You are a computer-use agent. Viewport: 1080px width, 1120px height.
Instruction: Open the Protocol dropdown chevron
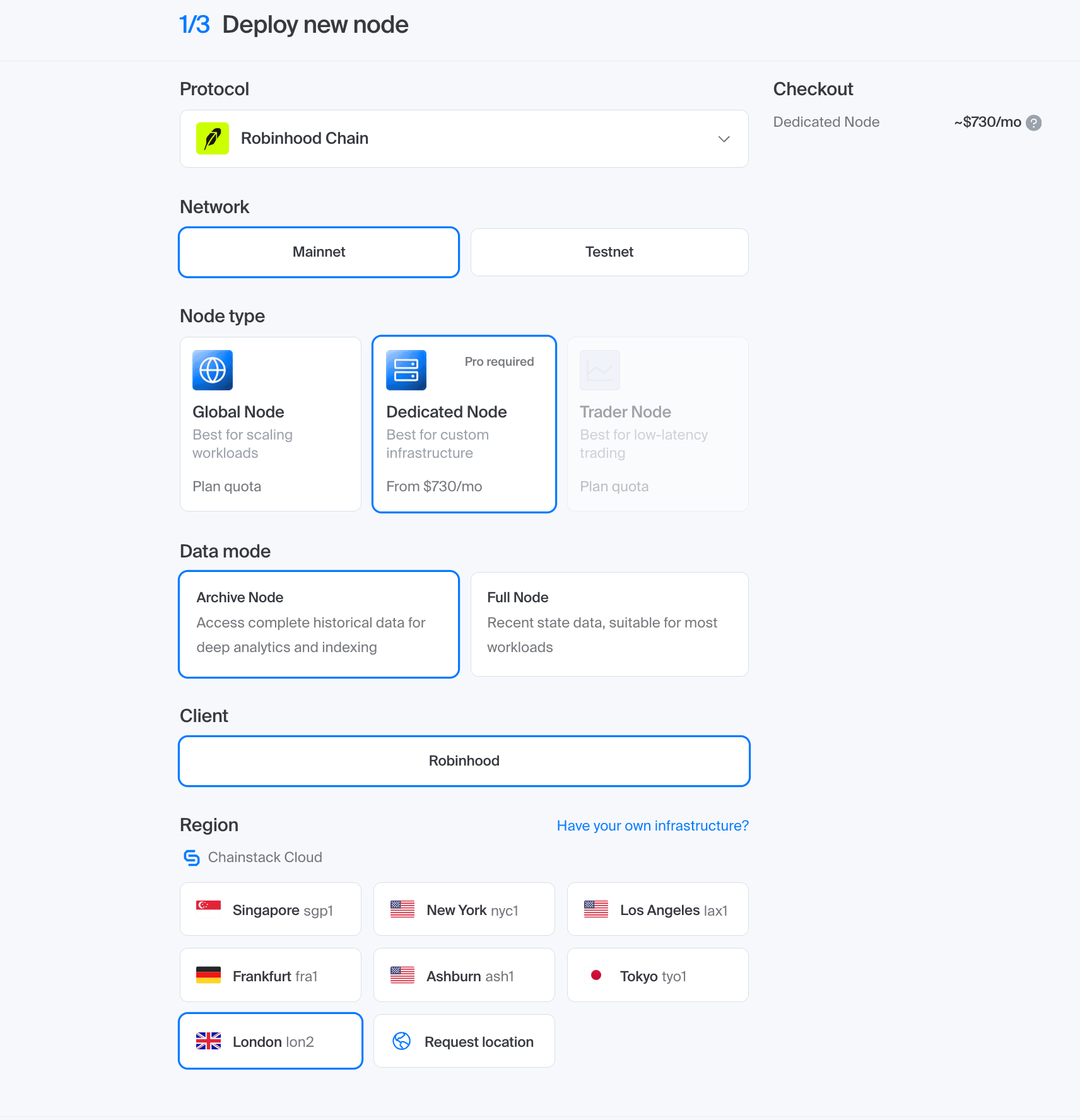[724, 139]
